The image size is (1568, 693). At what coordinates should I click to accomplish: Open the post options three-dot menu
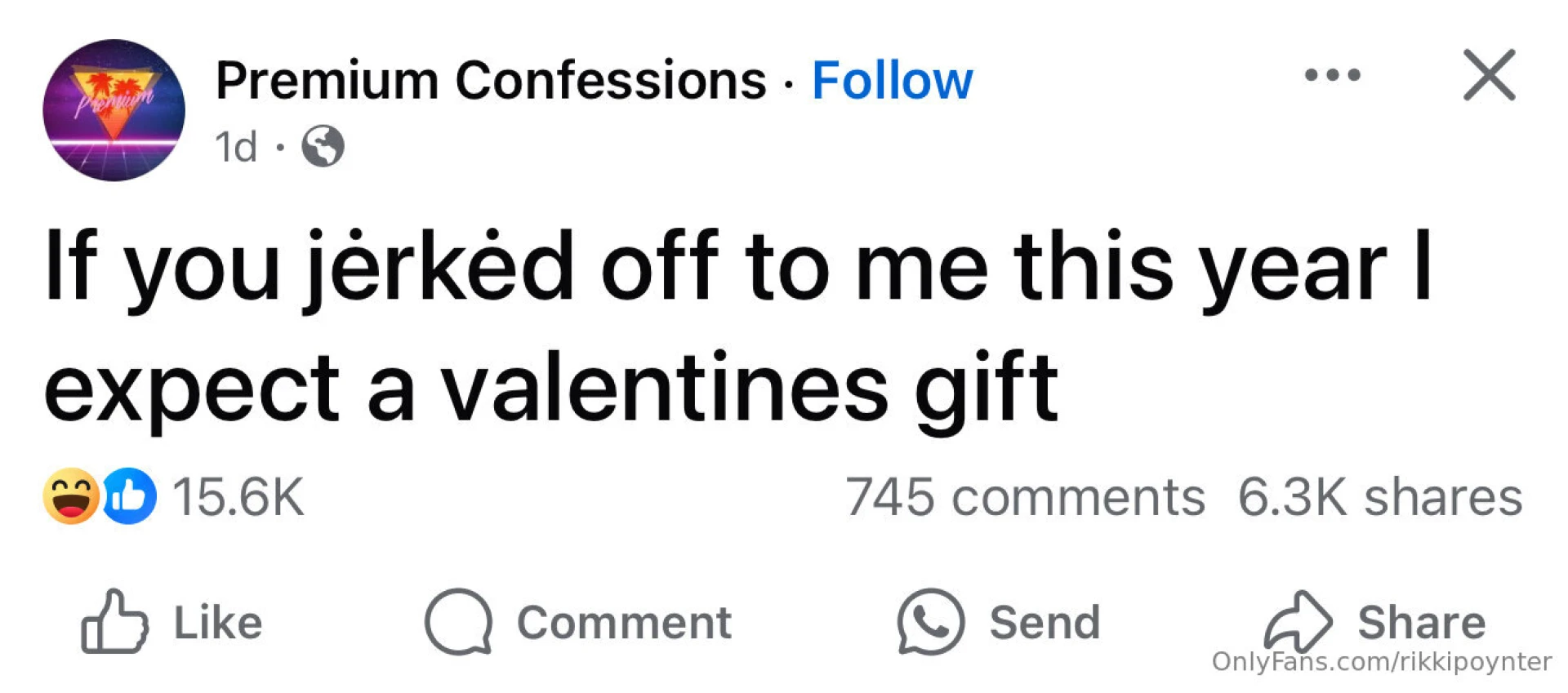tap(1332, 75)
